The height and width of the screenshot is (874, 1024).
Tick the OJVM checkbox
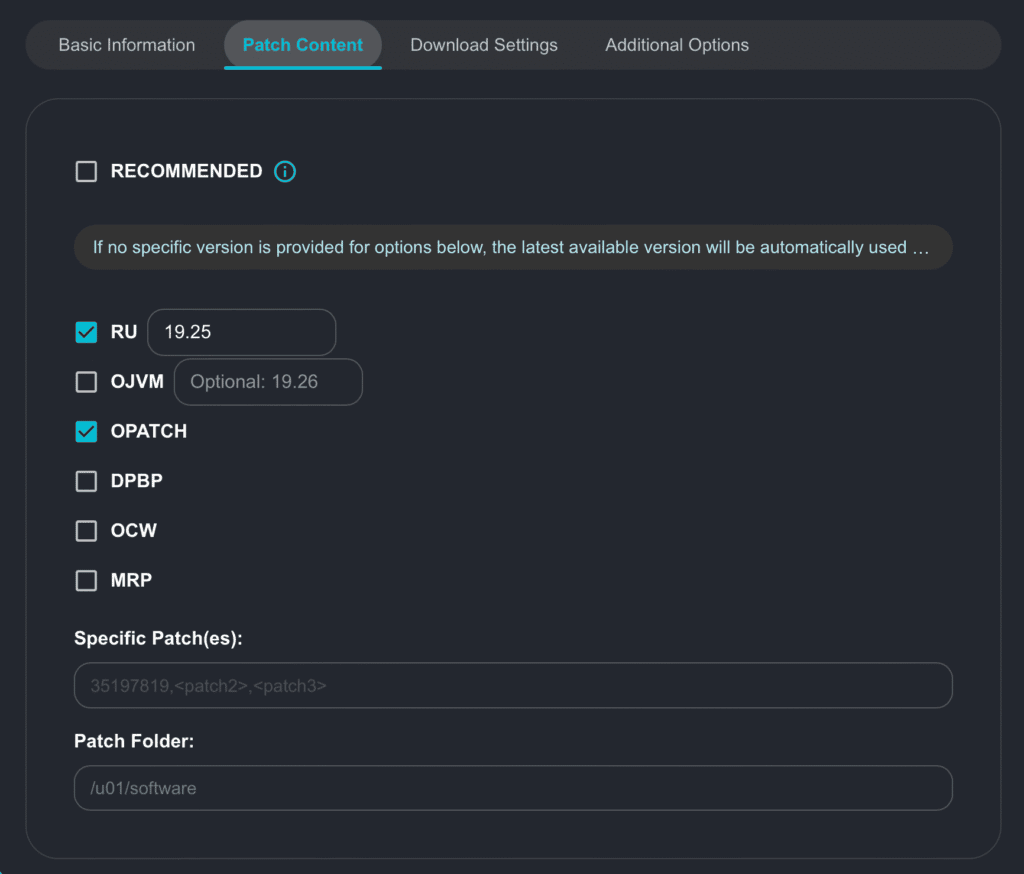pyautogui.click(x=87, y=382)
